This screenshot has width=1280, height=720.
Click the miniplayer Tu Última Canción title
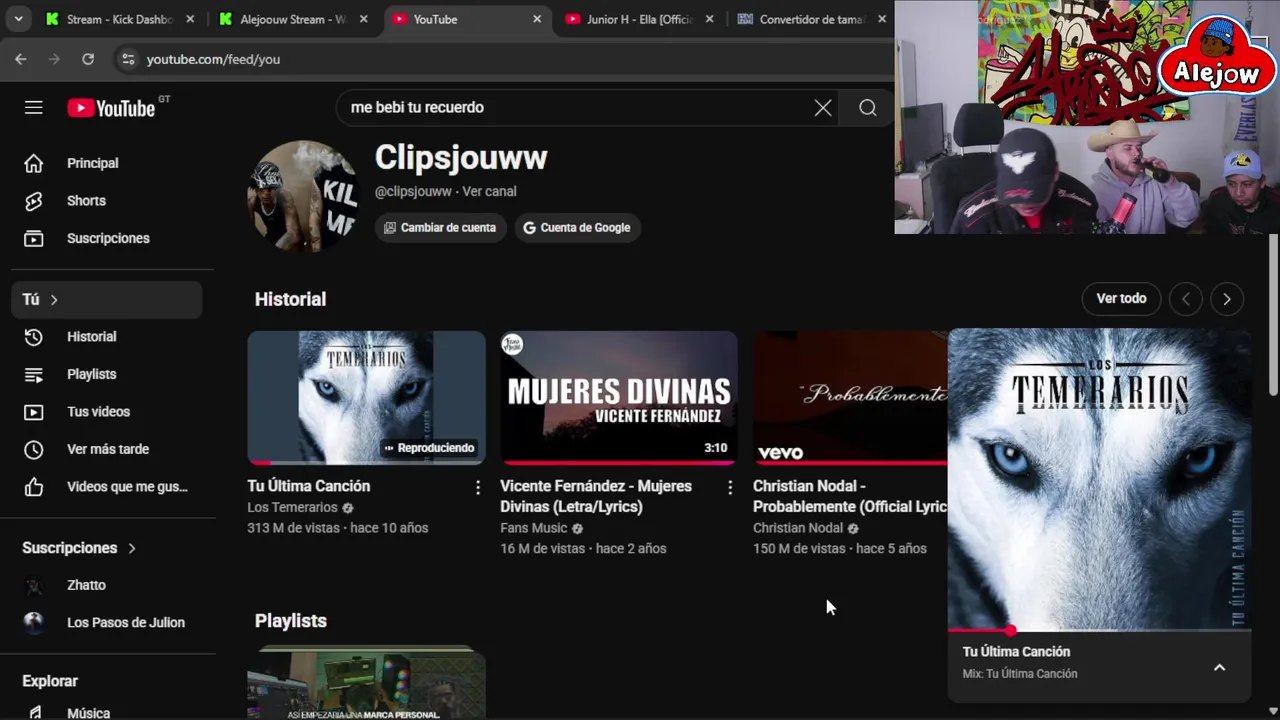pos(1016,652)
